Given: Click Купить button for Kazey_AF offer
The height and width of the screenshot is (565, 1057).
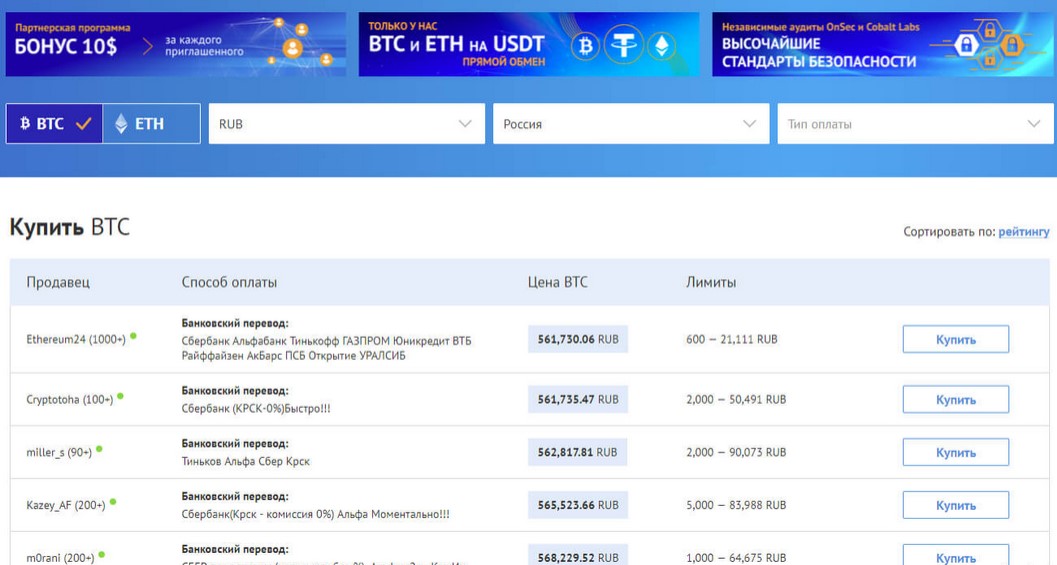Looking at the screenshot, I should click(x=956, y=505).
